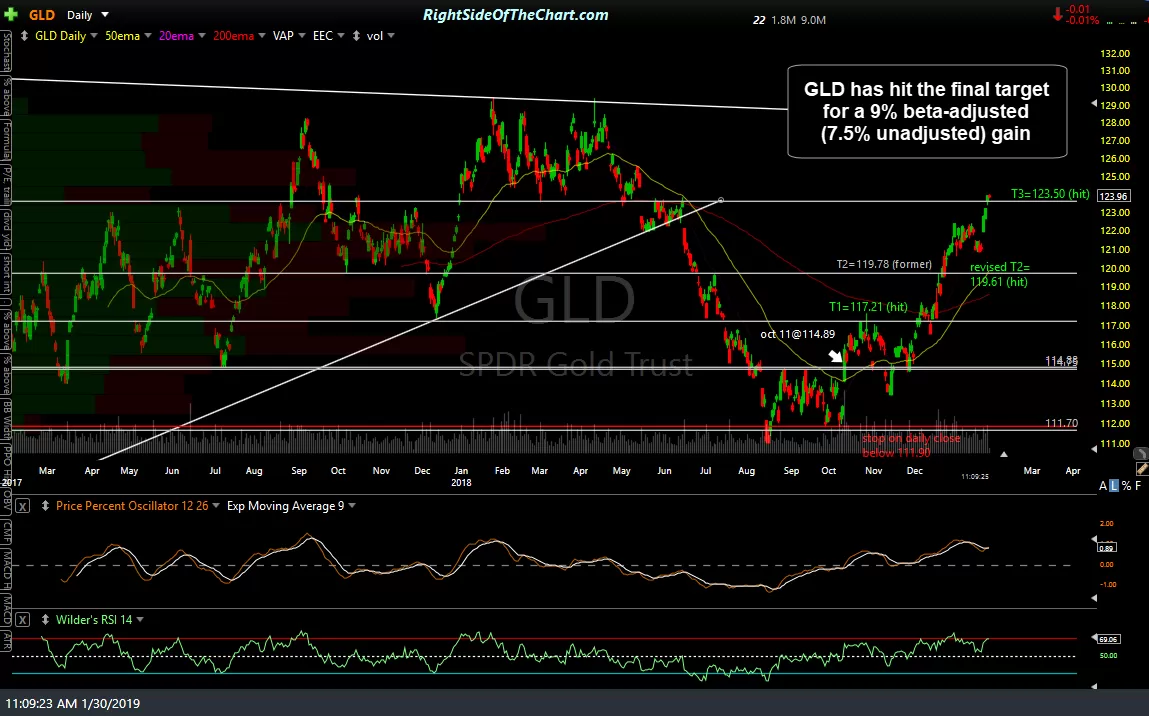Click the left triangle at bottom of RSI pane
The height and width of the screenshot is (716, 1149).
(1094, 687)
